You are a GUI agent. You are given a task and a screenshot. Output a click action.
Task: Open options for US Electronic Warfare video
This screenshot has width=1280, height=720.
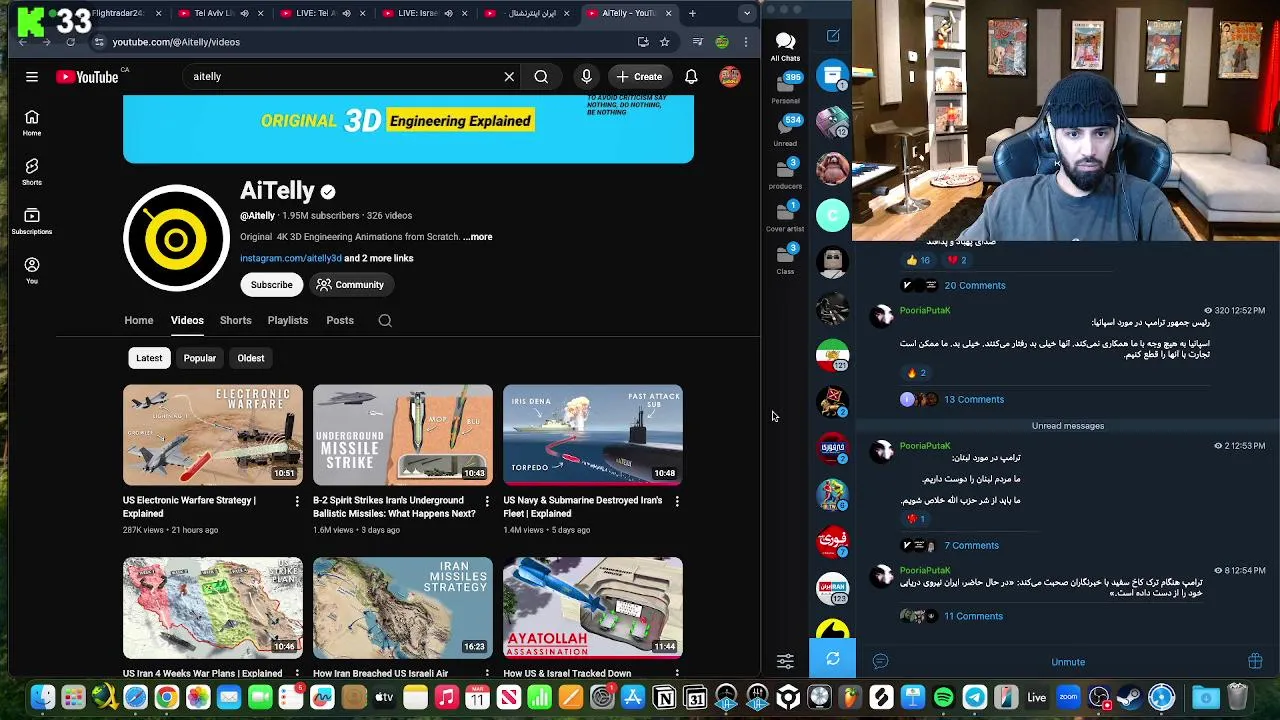click(x=297, y=501)
